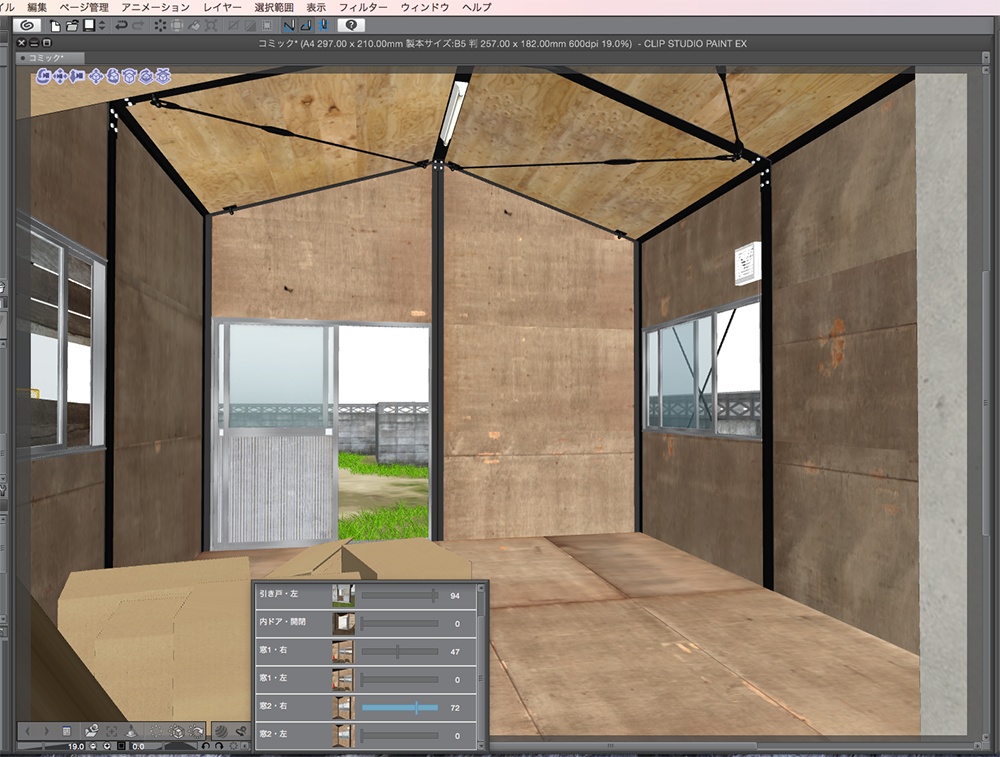Click the canvas zoom value 19.0
The image size is (1000, 757).
click(76, 746)
